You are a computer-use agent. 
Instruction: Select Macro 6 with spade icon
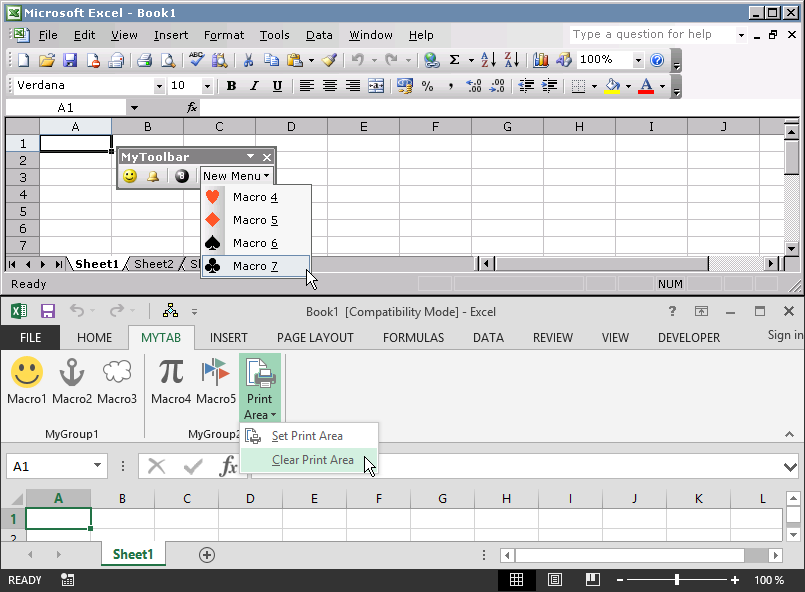[255, 243]
